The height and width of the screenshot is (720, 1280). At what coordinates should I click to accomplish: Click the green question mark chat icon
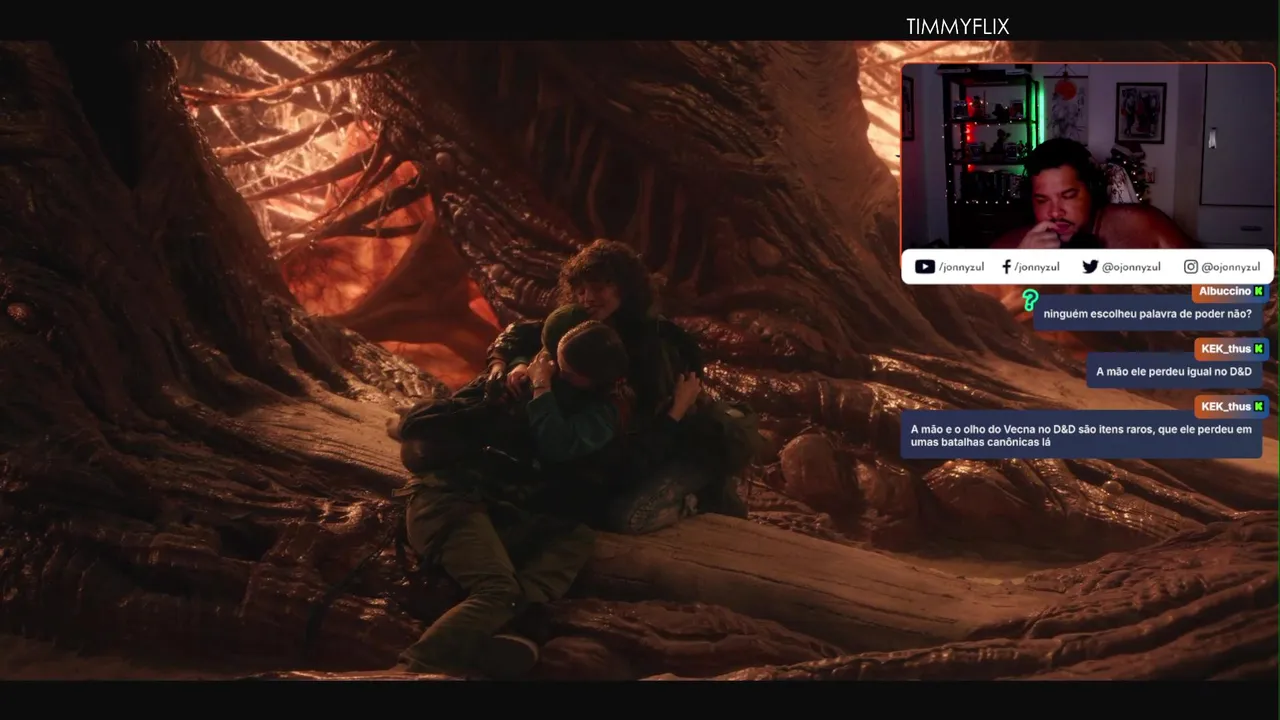pyautogui.click(x=1030, y=300)
